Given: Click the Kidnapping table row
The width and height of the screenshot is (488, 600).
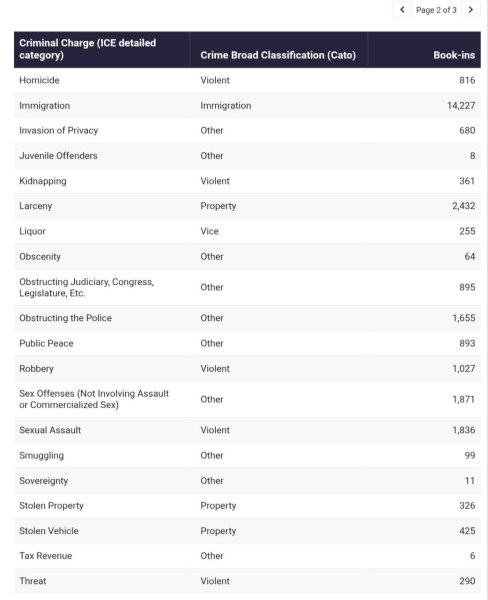Looking at the screenshot, I should [247, 181].
